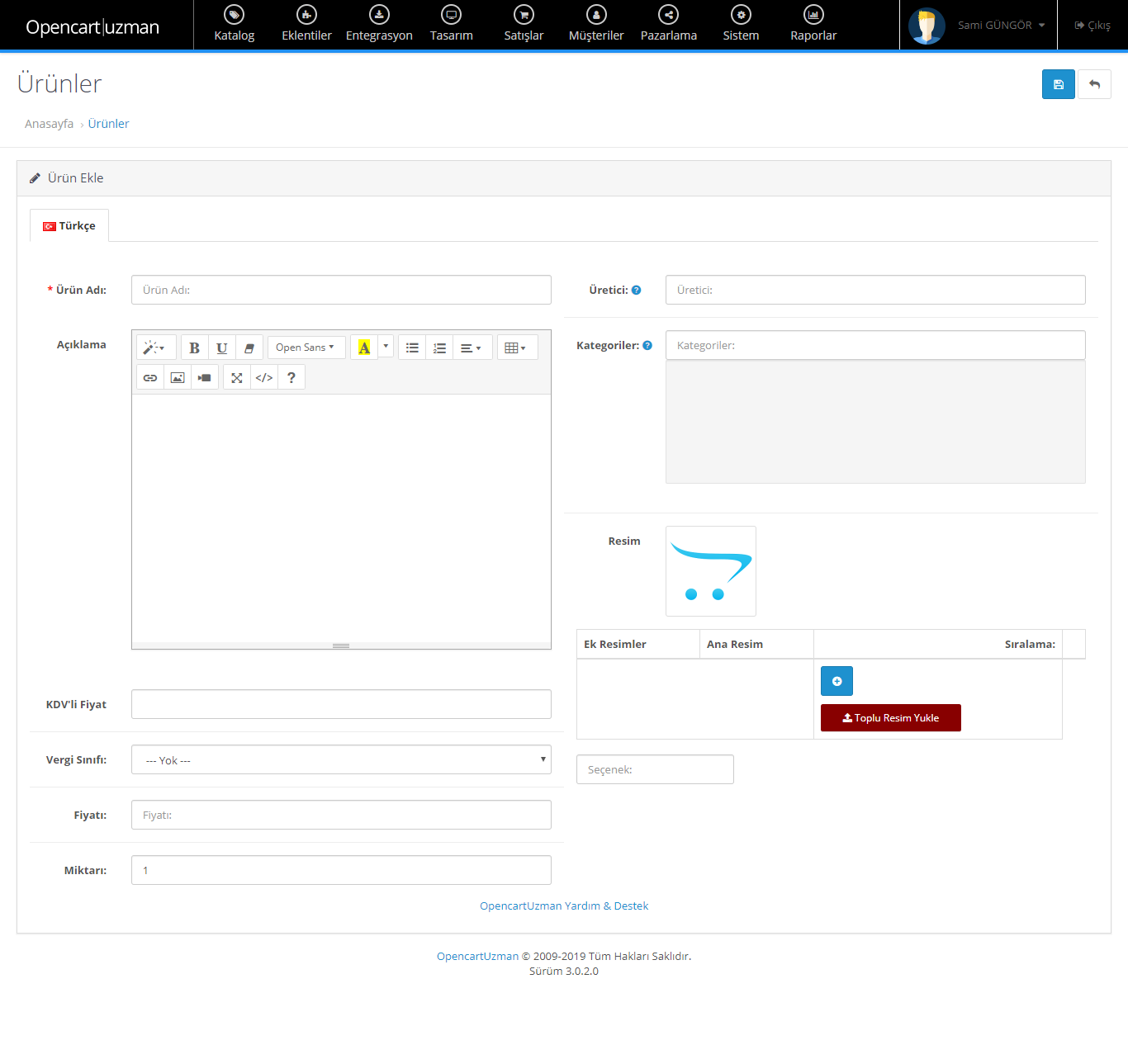Open the Katalog menu
This screenshot has height=1064, width=1128.
(x=234, y=25)
